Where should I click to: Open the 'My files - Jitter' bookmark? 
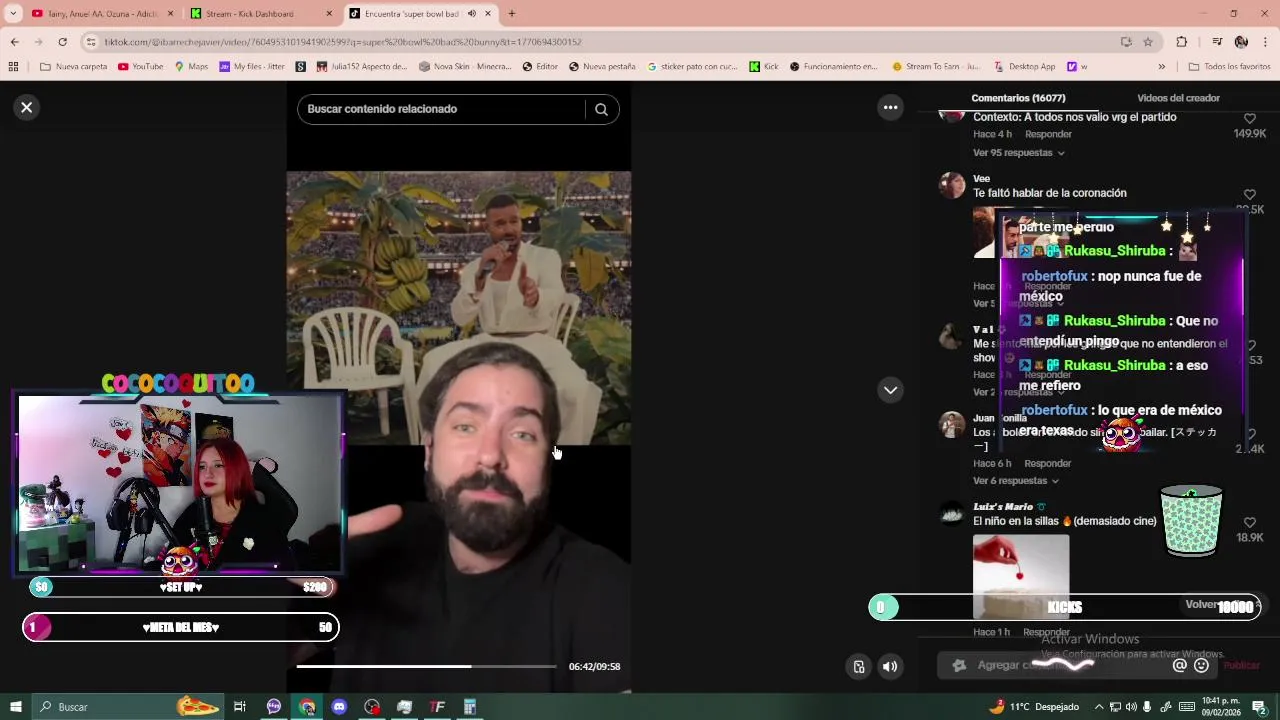pyautogui.click(x=252, y=67)
